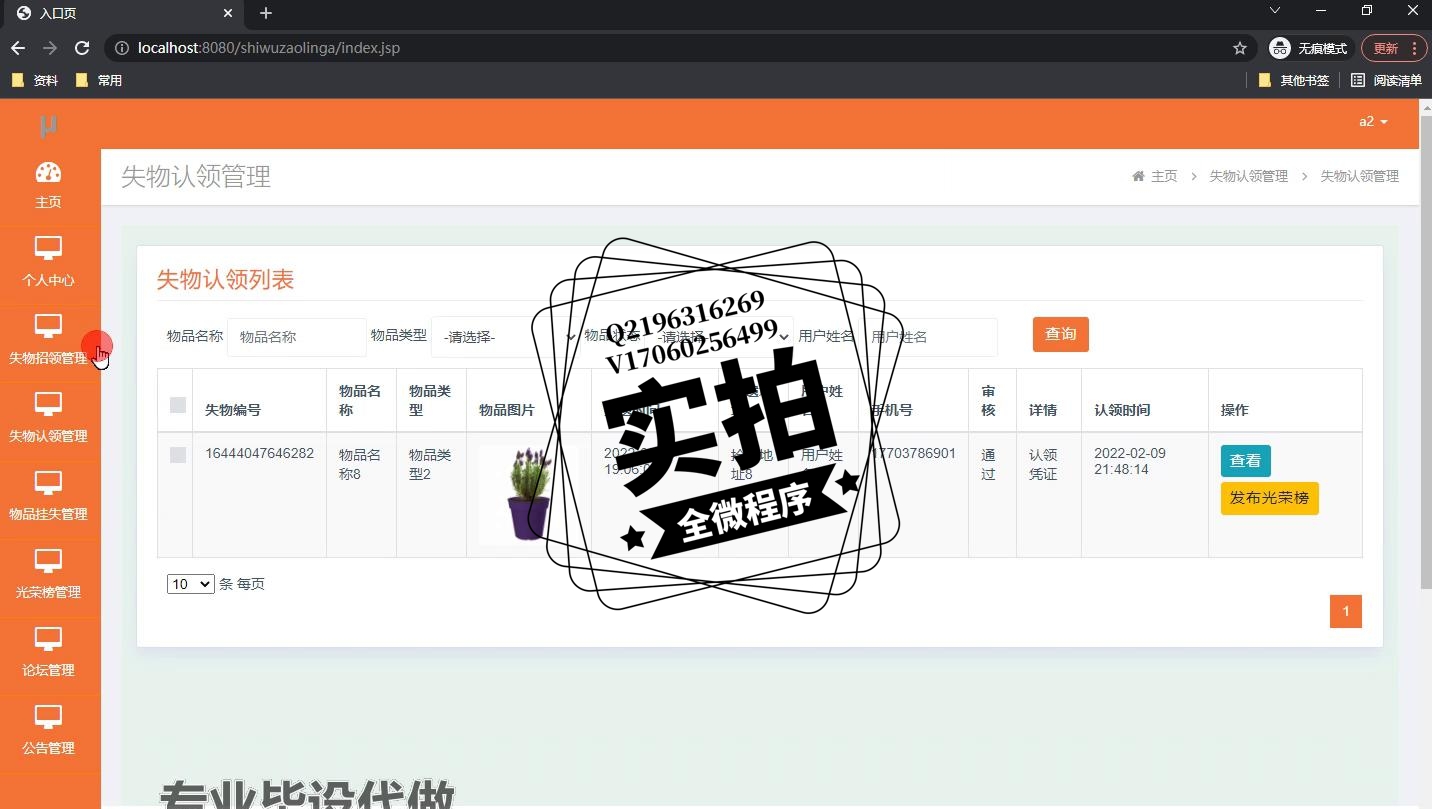The width and height of the screenshot is (1432, 809).
Task: Open 光荣榜管理 sidebar icon
Action: (x=48, y=560)
